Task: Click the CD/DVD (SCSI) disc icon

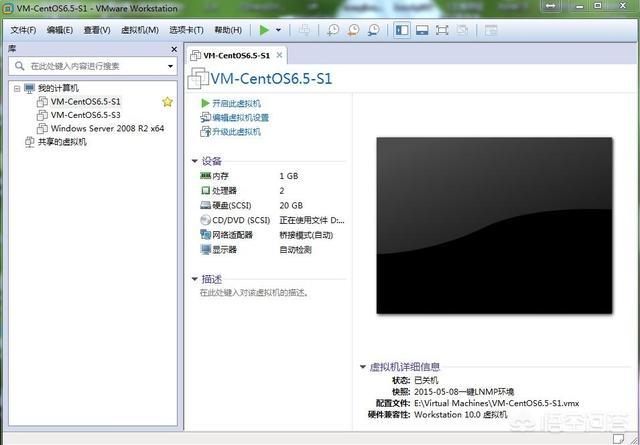Action: point(205,220)
